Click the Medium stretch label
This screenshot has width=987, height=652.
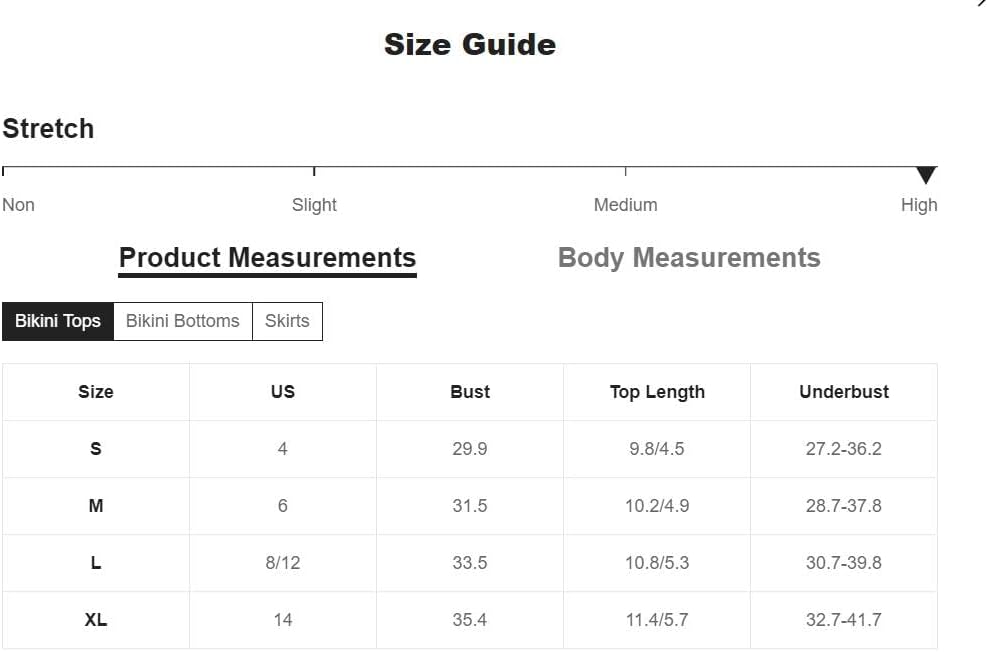626,205
